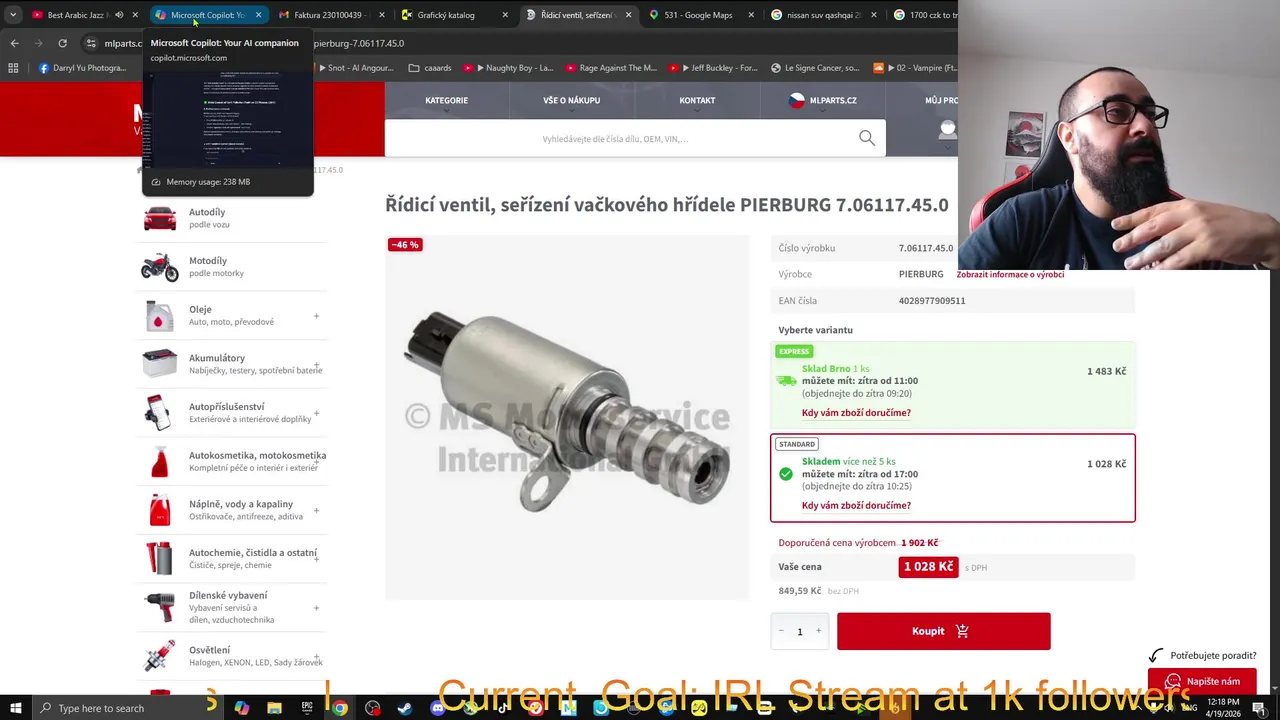Expand the Akumulátory category

point(316,365)
